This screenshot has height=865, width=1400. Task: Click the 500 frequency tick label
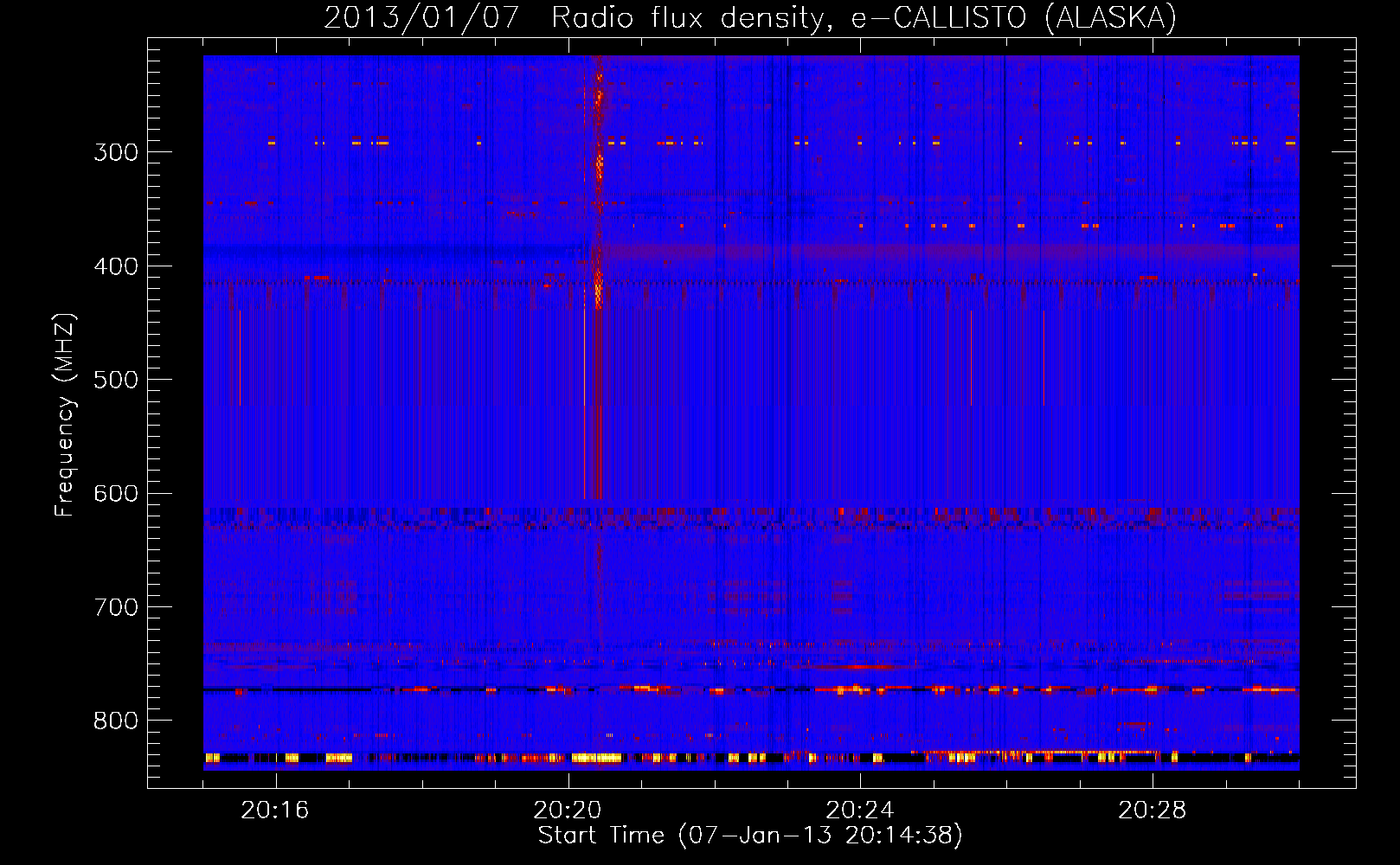click(x=116, y=380)
